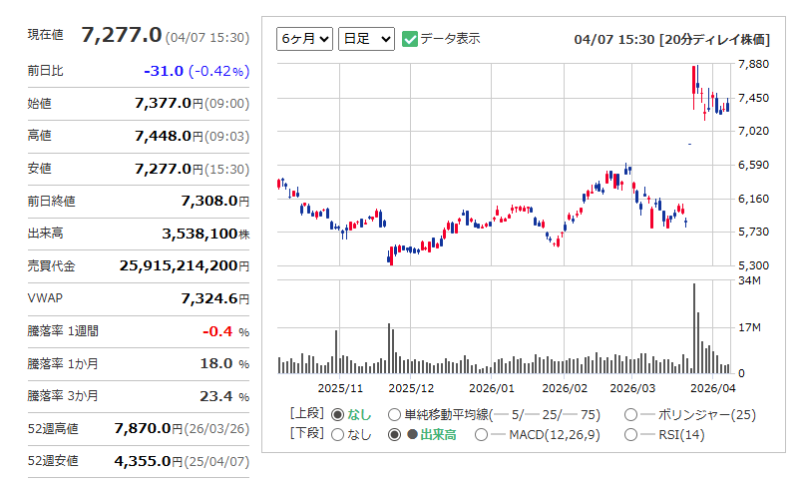The image size is (800, 483).
Task: Click VWAP value 7,324.6円
Action: pos(215,298)
